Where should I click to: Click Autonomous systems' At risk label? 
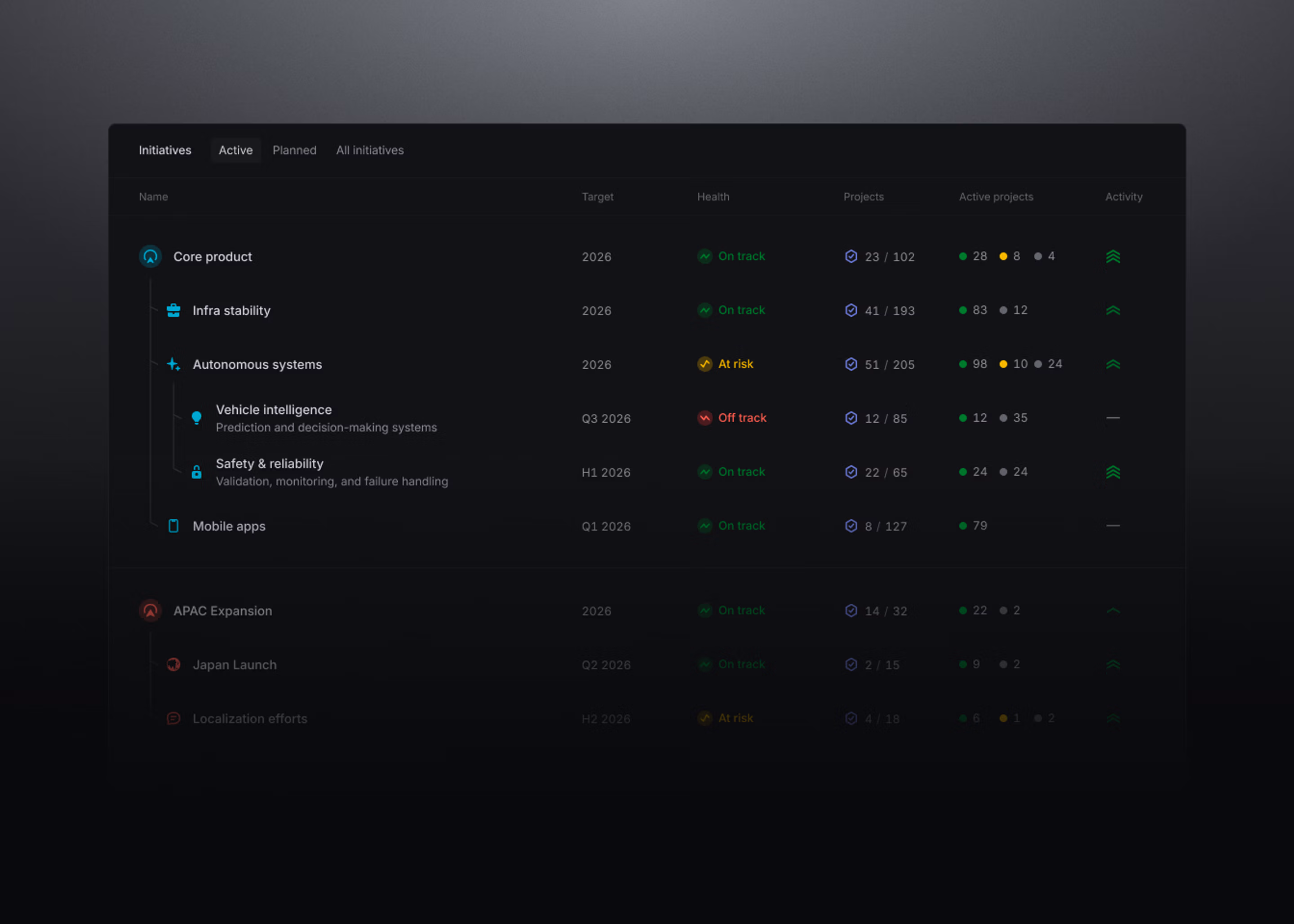[x=736, y=364]
